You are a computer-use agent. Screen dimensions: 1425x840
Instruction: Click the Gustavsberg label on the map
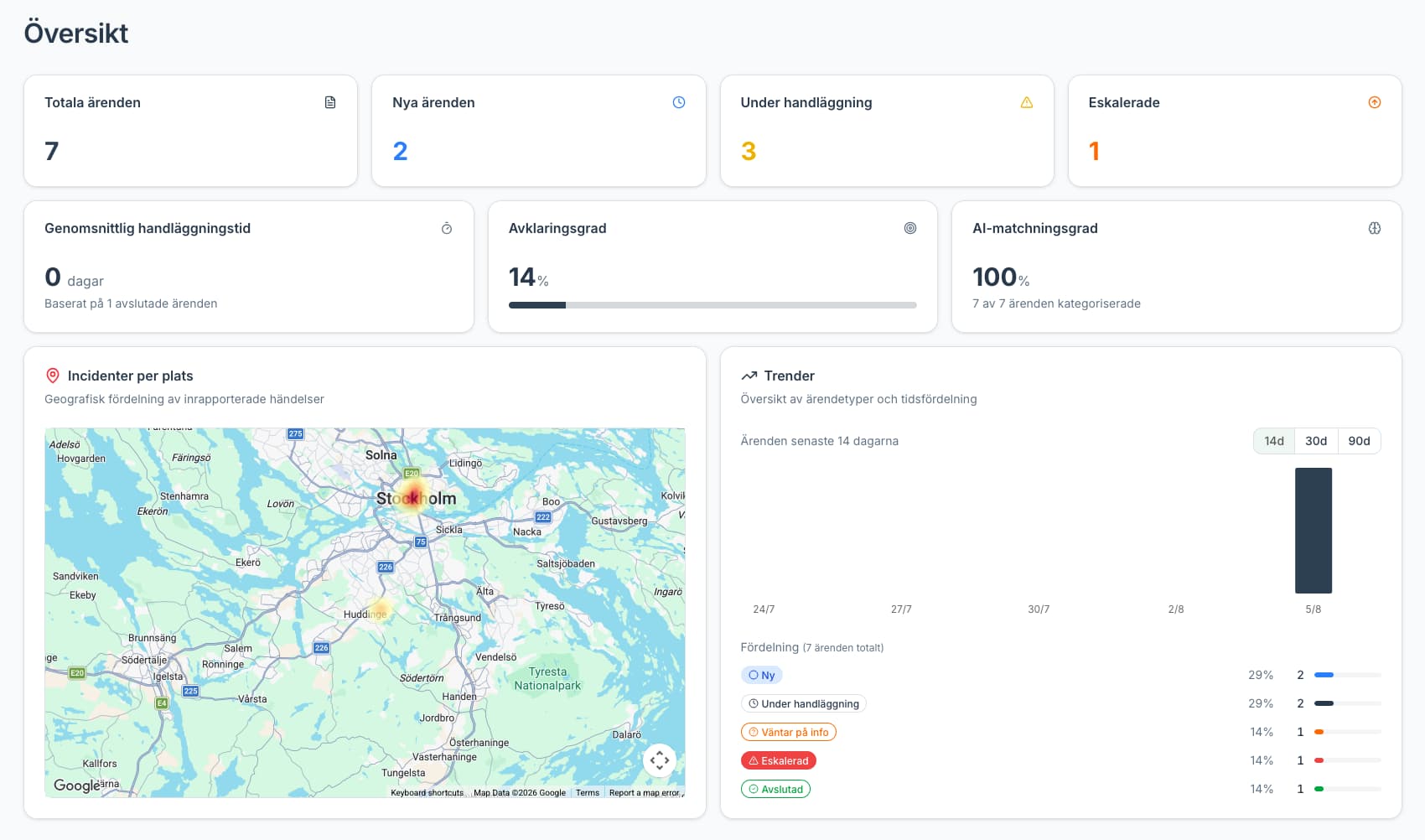[x=619, y=521]
